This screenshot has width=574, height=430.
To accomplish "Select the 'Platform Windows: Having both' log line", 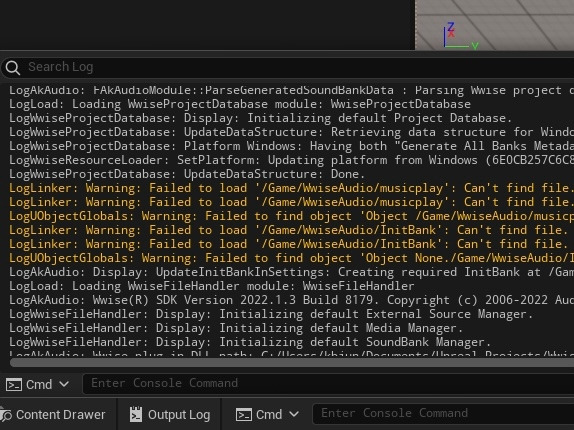I will tap(291, 146).
